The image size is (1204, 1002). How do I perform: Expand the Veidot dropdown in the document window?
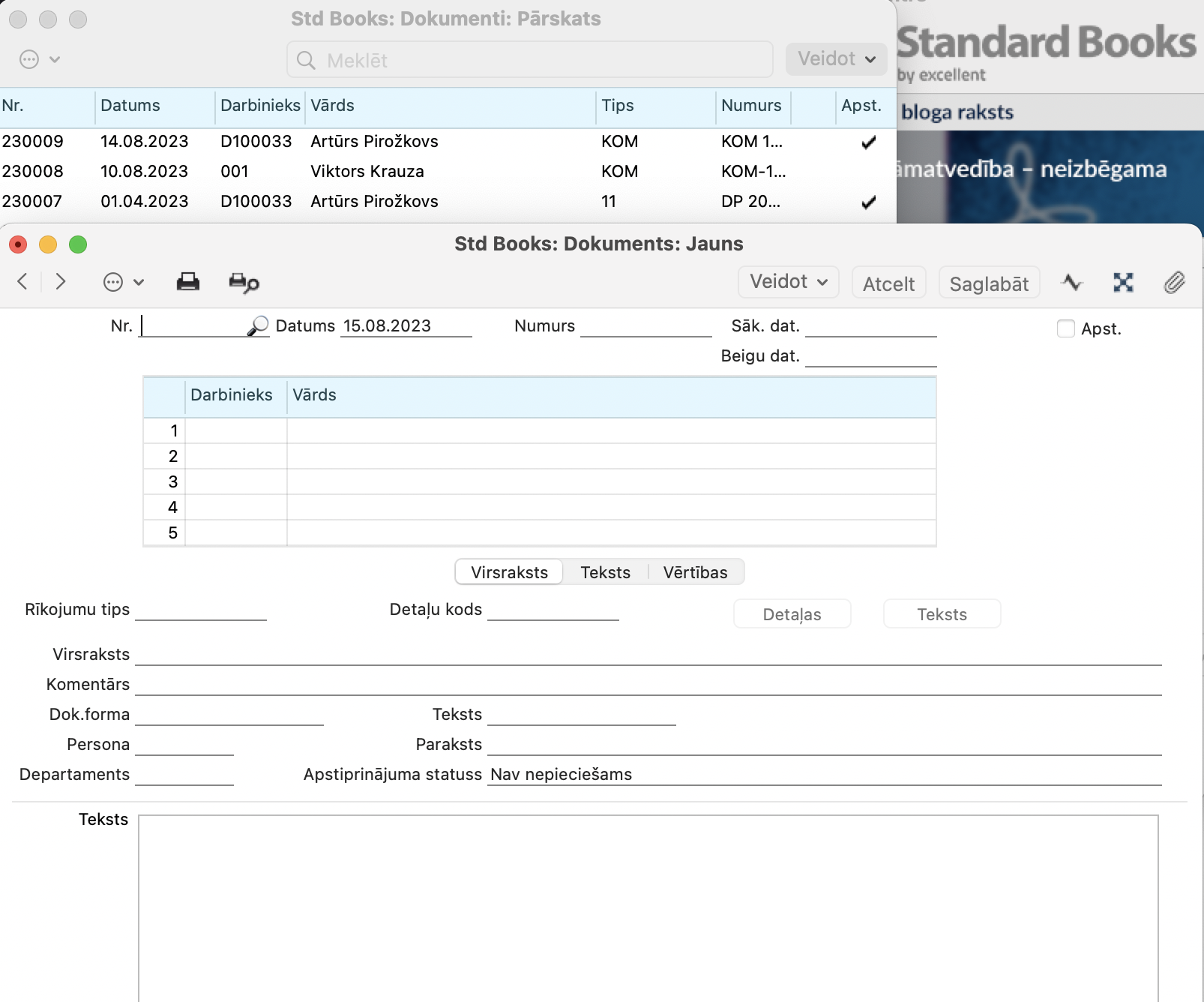click(x=788, y=282)
